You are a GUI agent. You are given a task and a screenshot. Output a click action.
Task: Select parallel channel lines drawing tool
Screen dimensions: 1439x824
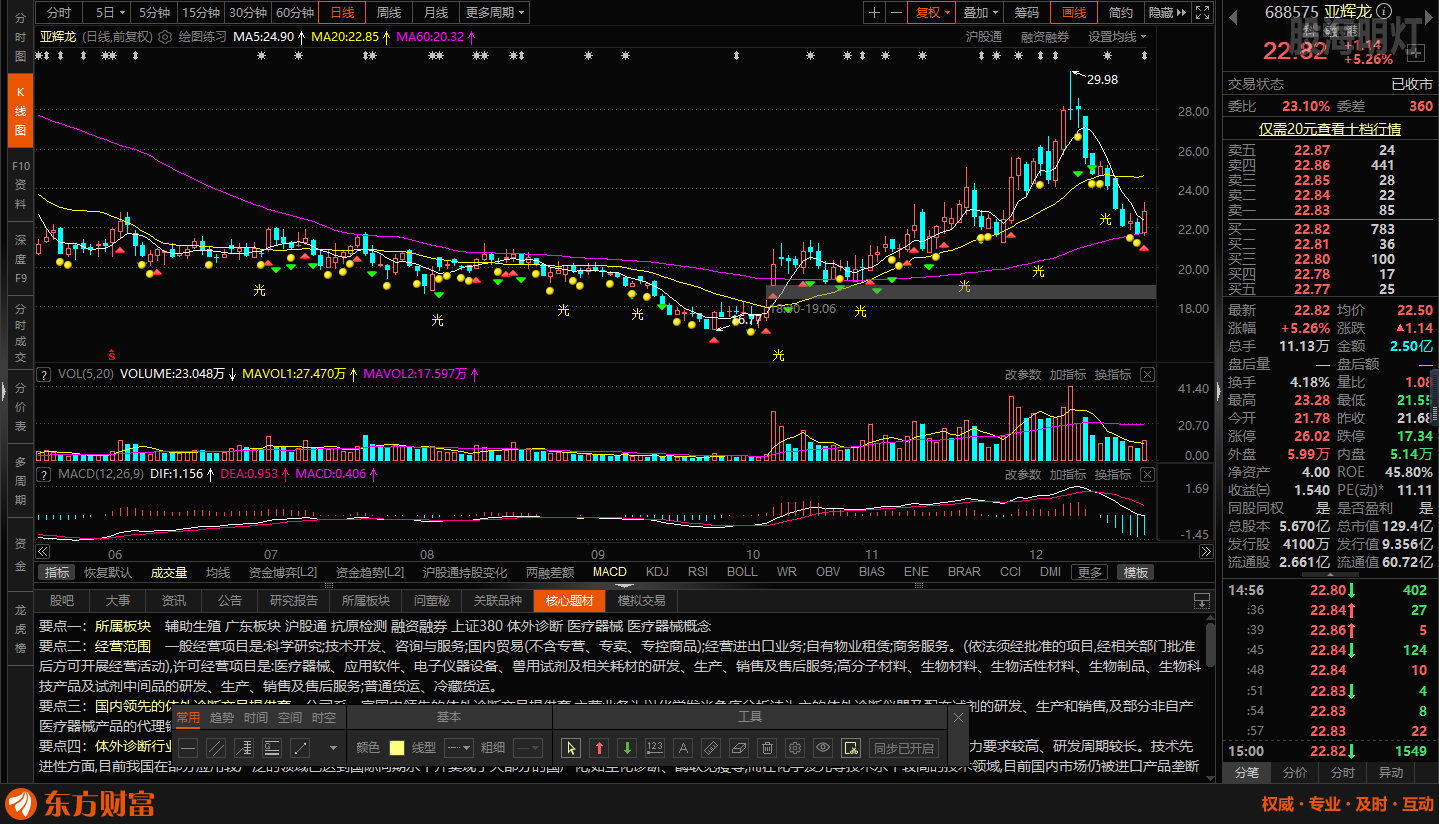click(216, 747)
